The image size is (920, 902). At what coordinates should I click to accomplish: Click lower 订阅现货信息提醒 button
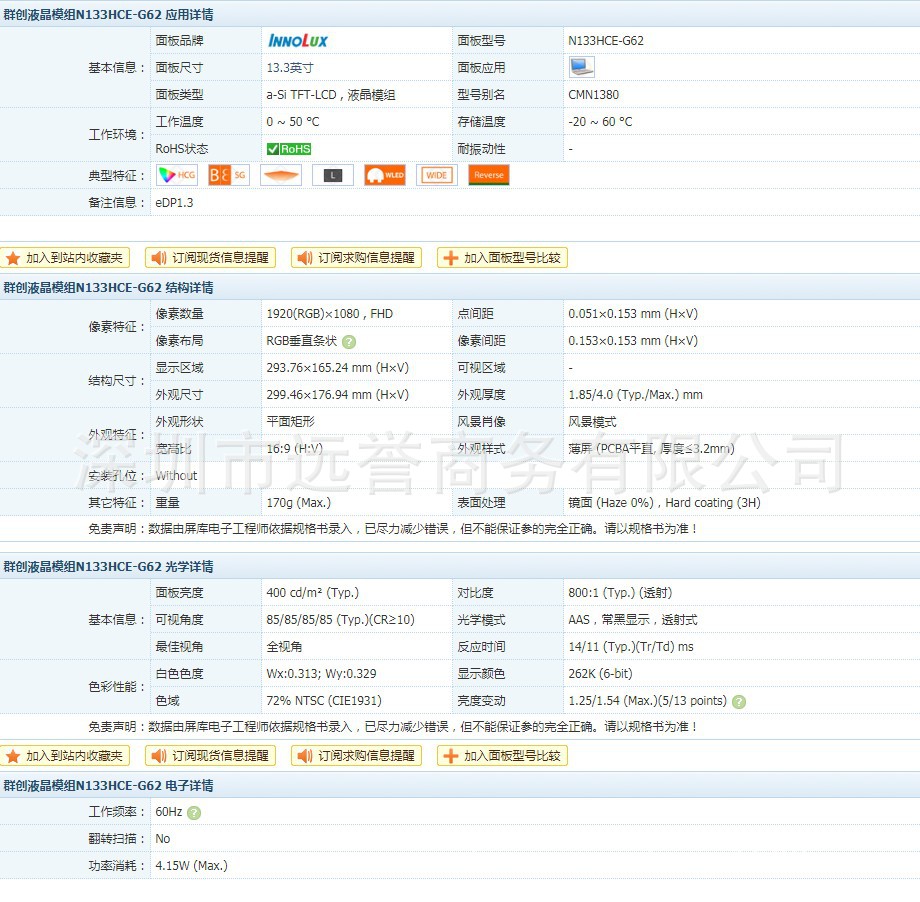click(210, 755)
